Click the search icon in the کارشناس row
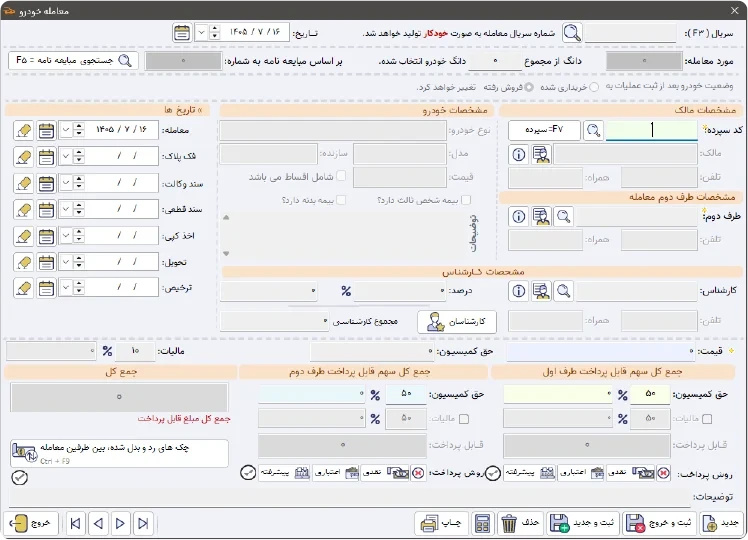Screen dimensions: 748x540 click(563, 291)
